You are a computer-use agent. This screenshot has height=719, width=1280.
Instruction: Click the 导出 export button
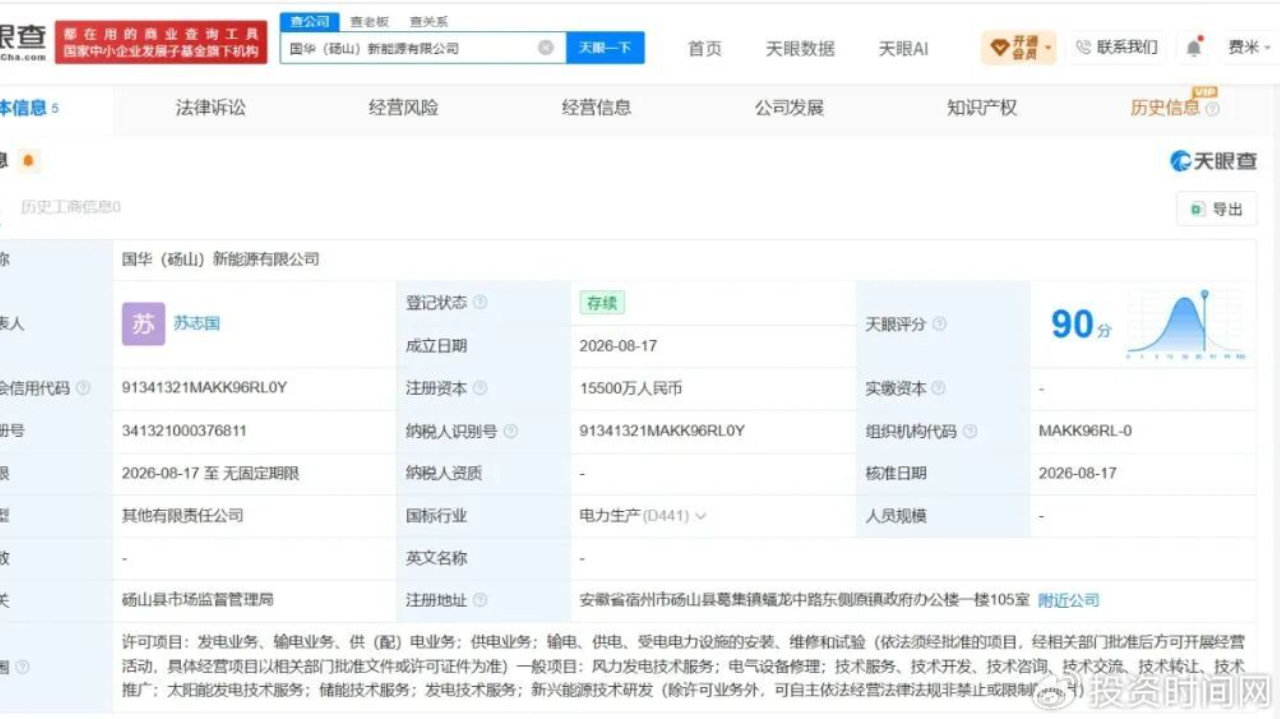coord(1216,209)
